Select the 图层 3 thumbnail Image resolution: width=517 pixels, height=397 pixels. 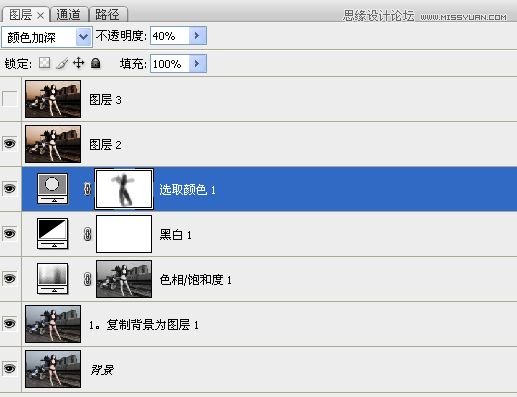53,99
